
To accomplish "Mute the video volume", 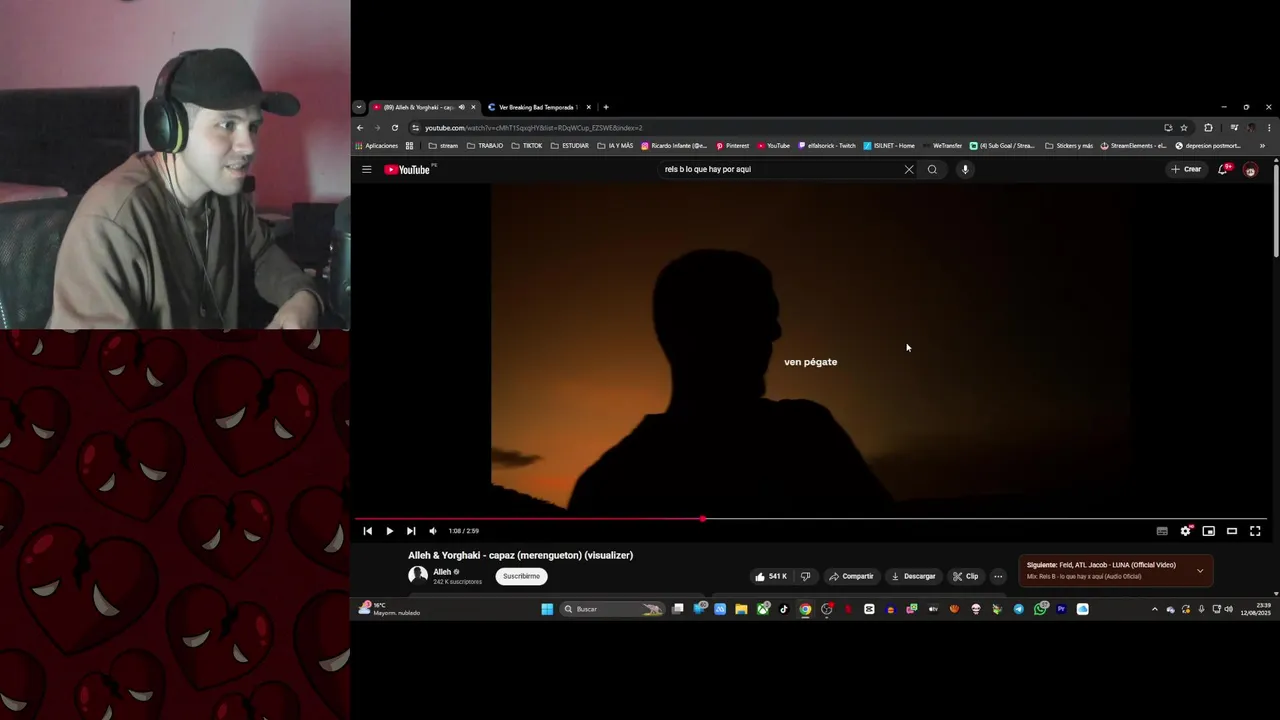I will pos(433,531).
